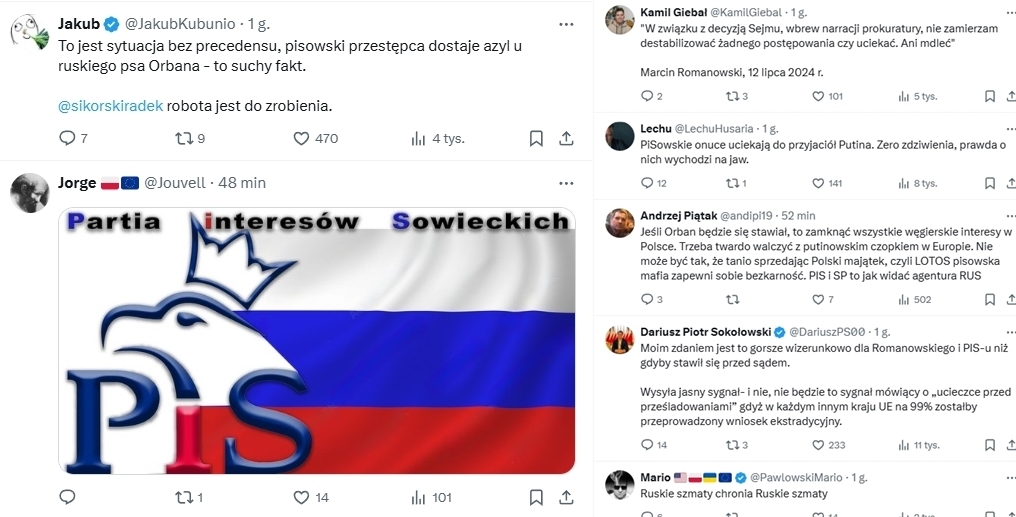Open Dariusz Piotr Sokołowski's profile name
This screenshot has width=1016, height=517.
click(706, 332)
